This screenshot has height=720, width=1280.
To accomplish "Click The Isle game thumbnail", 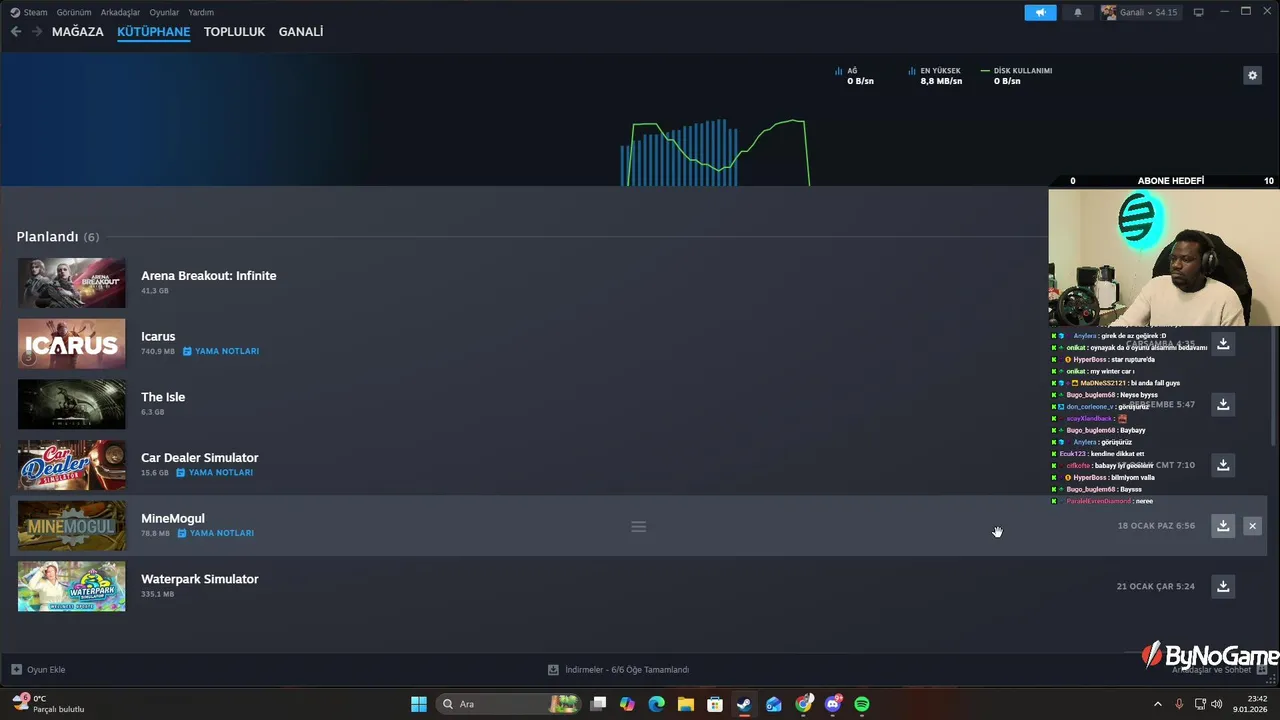I will [x=72, y=404].
